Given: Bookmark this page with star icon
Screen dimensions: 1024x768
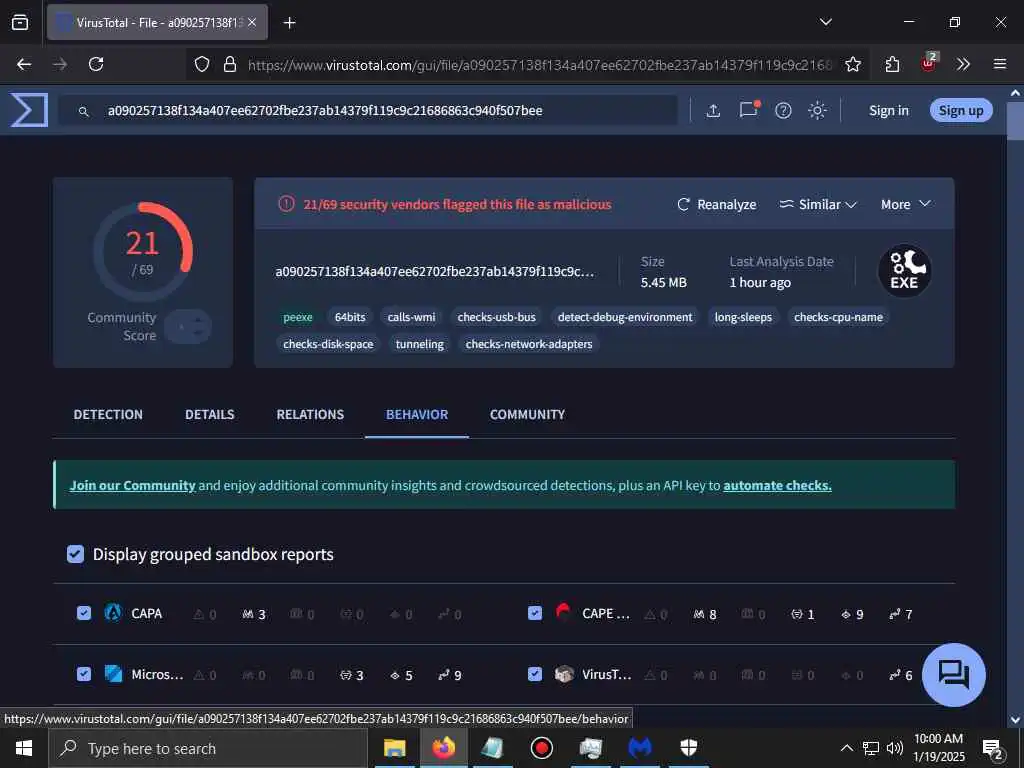Looking at the screenshot, I should [852, 64].
